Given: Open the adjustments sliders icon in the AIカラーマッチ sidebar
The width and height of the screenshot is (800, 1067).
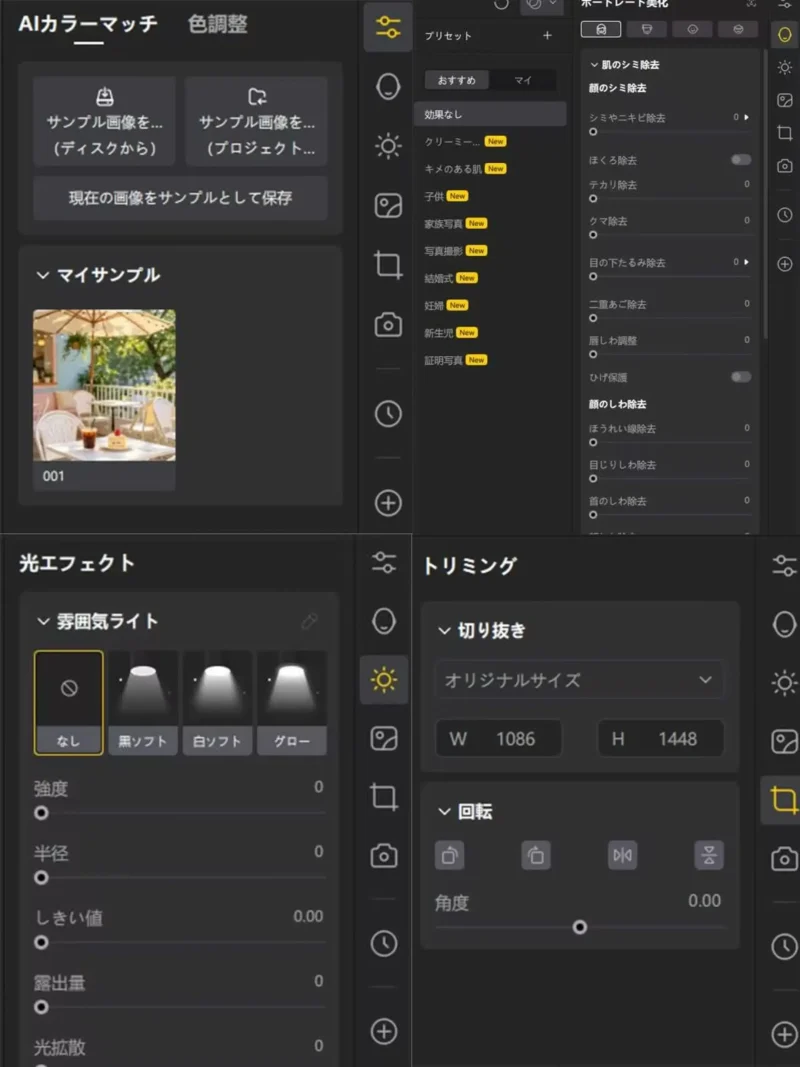Looking at the screenshot, I should coord(388,28).
